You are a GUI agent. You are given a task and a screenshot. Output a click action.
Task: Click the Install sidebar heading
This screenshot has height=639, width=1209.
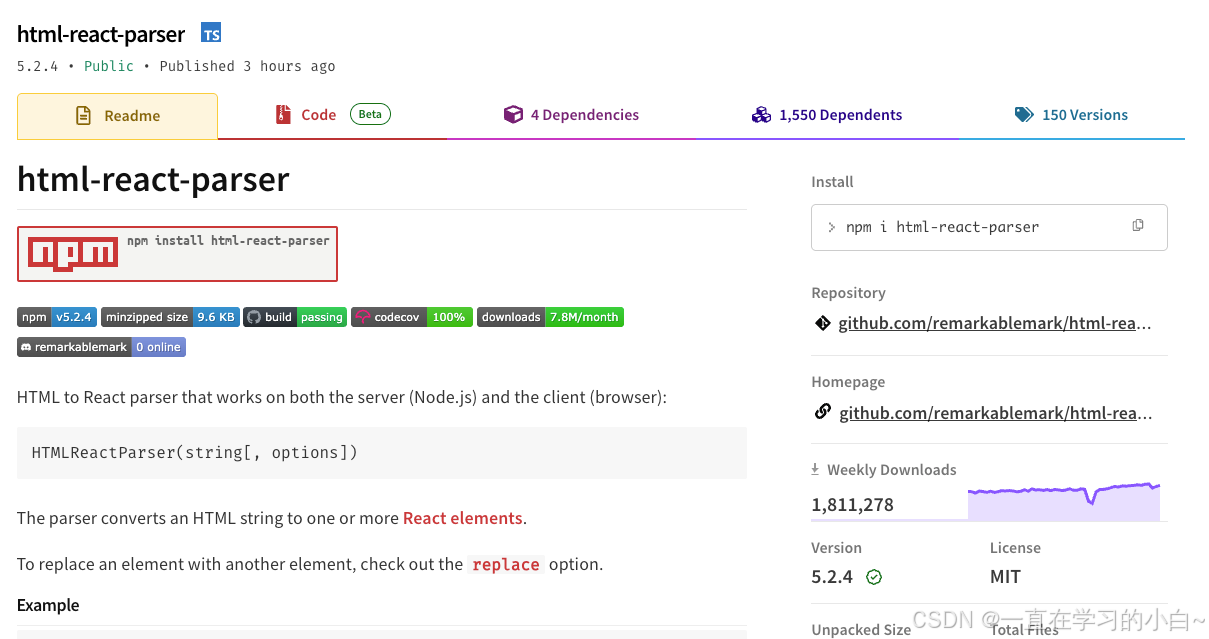tap(832, 182)
